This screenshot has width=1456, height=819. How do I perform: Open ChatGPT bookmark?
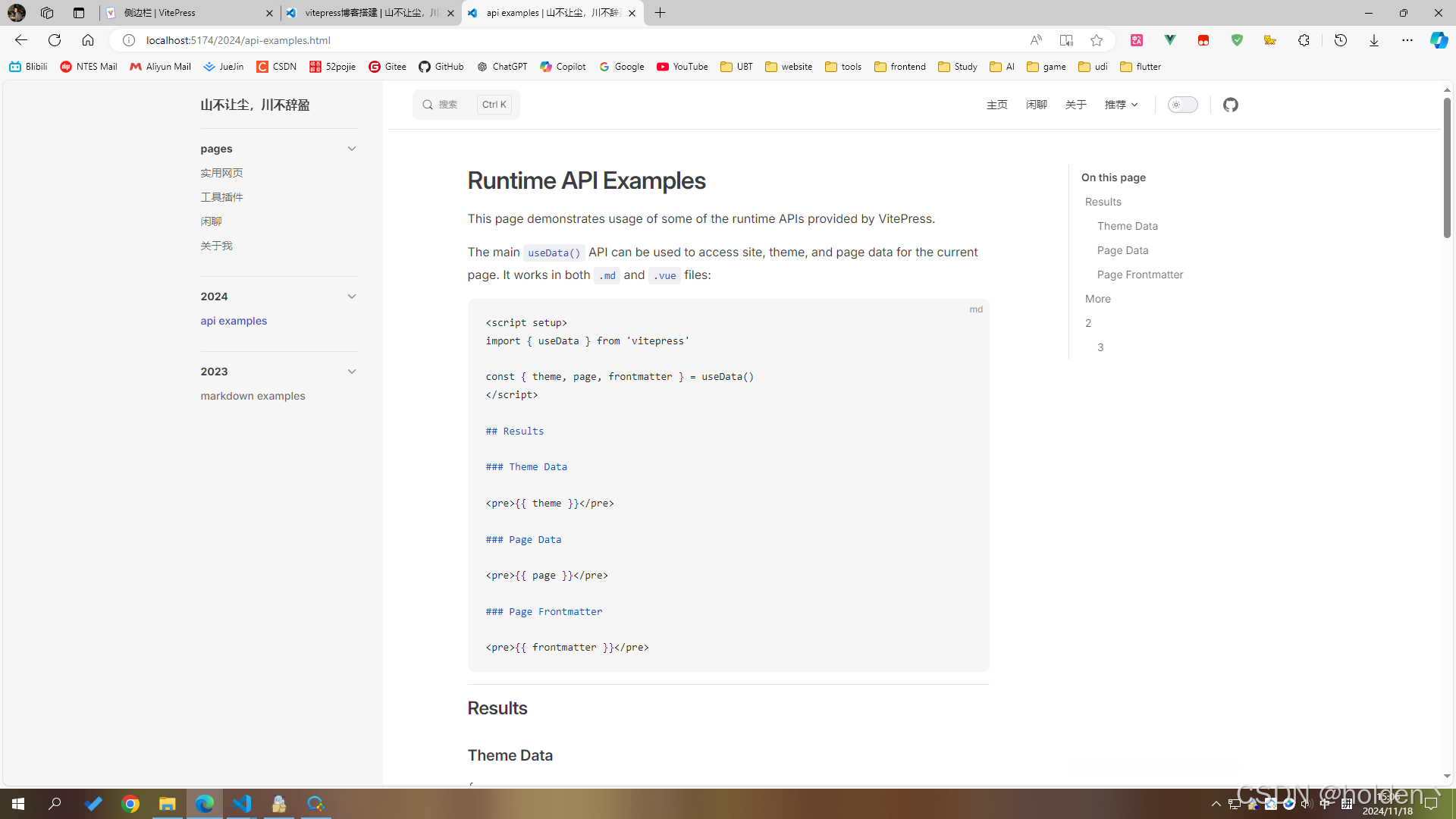coord(502,67)
